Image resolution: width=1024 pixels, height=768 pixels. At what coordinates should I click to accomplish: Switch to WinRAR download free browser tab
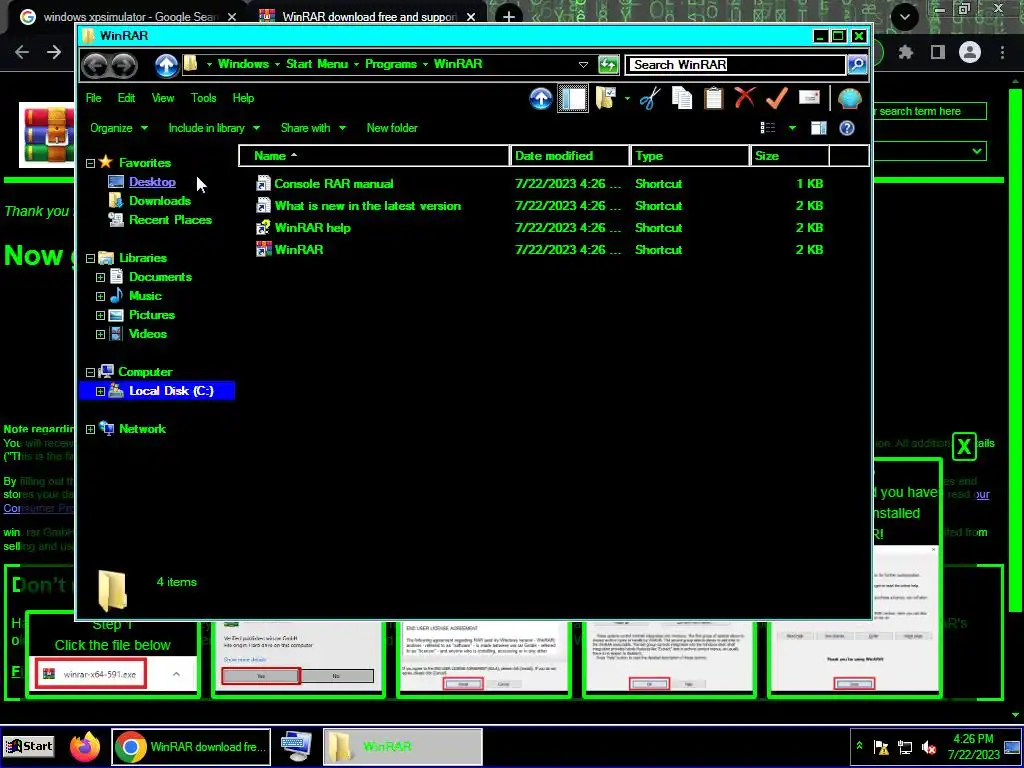point(369,16)
